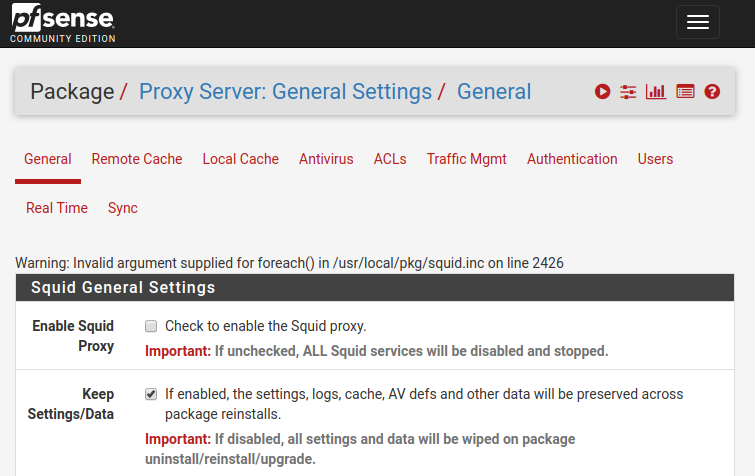Enable the Squid proxy checkbox
Screen dimensions: 755x476
[151, 326]
